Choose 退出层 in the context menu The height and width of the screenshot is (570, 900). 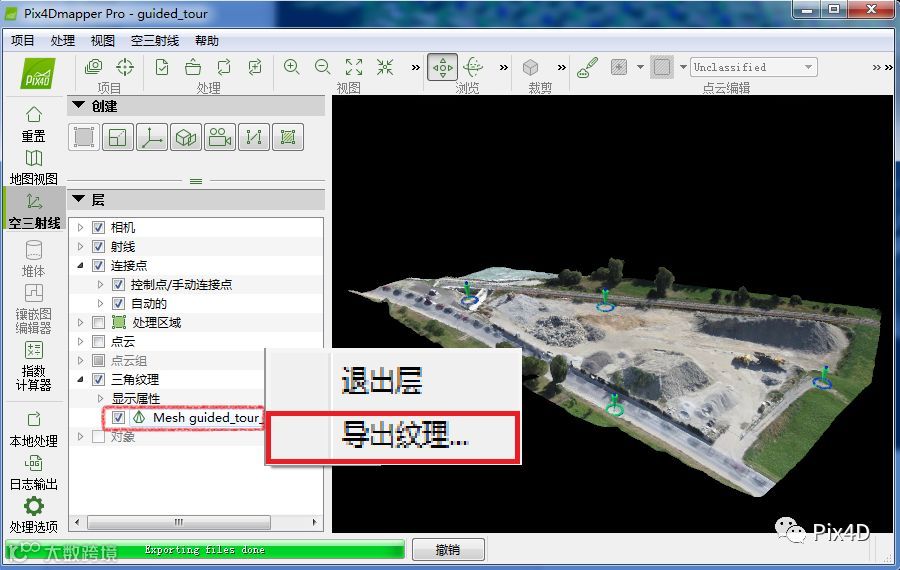click(382, 380)
